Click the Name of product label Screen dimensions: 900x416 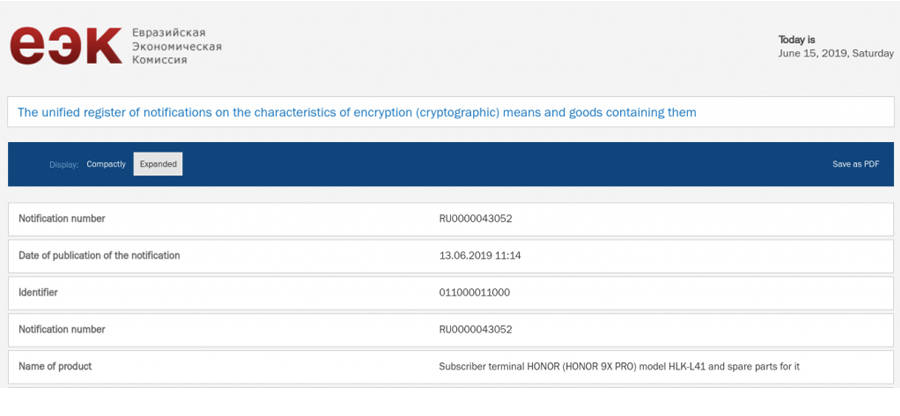pos(55,366)
